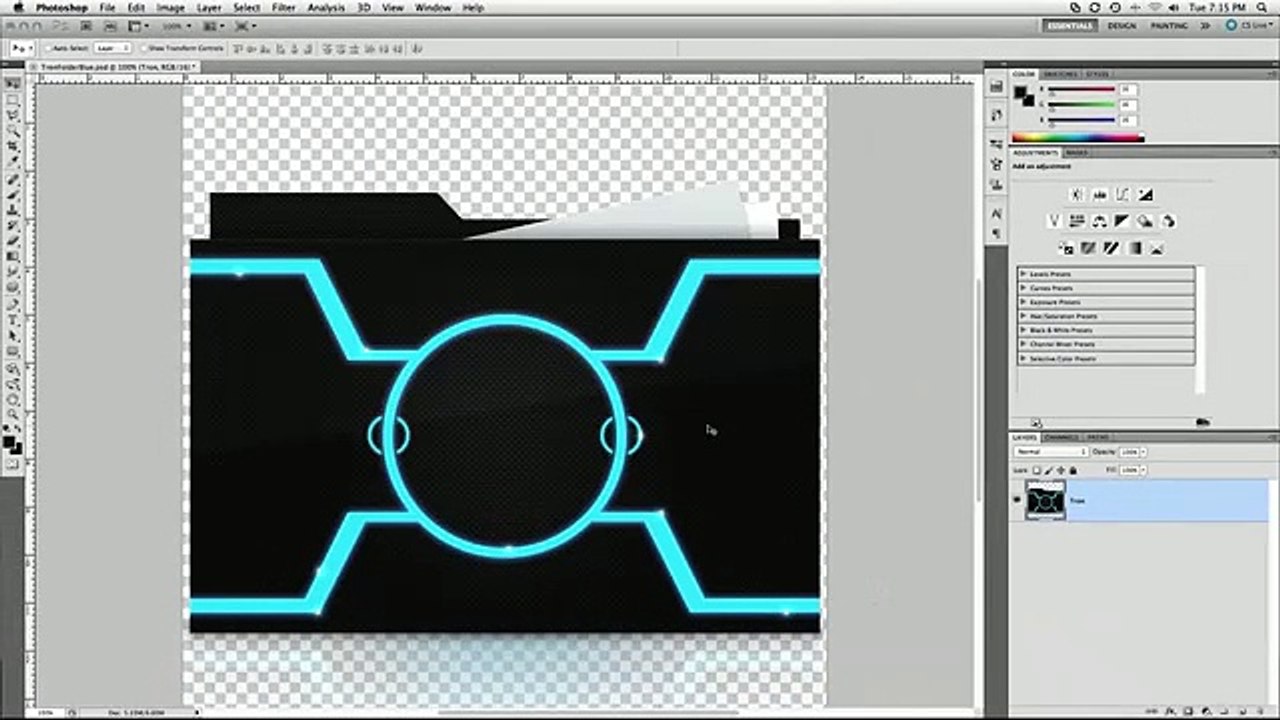
Task: Add a Posterize adjustment layer
Action: pos(1088,248)
